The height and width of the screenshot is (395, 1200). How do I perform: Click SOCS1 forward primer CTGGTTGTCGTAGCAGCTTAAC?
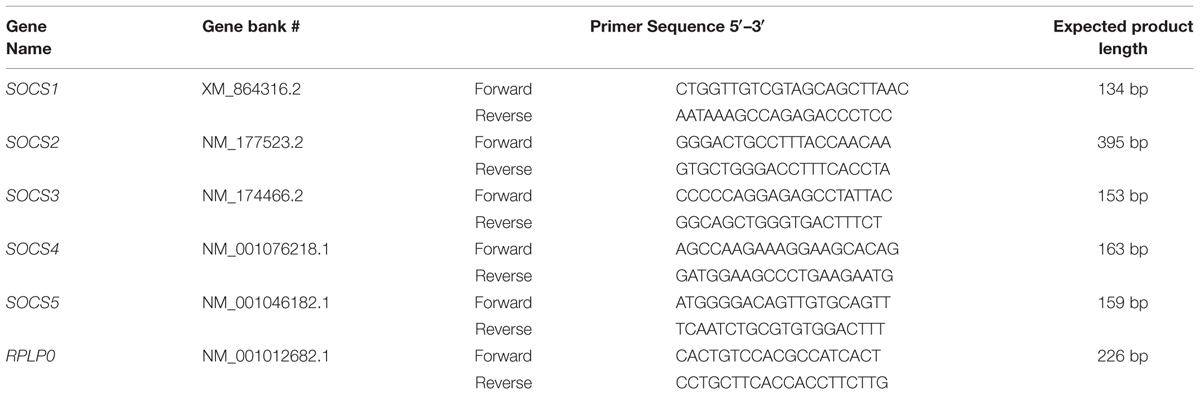tap(792, 88)
